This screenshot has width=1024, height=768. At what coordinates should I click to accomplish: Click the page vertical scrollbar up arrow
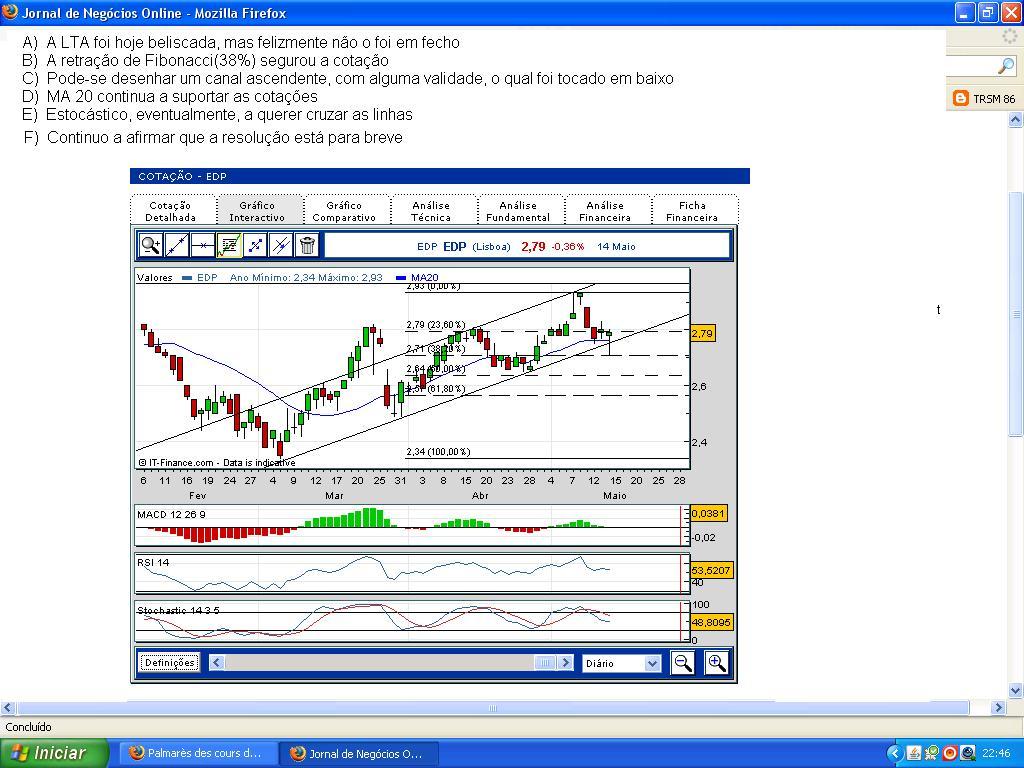tap(1016, 120)
